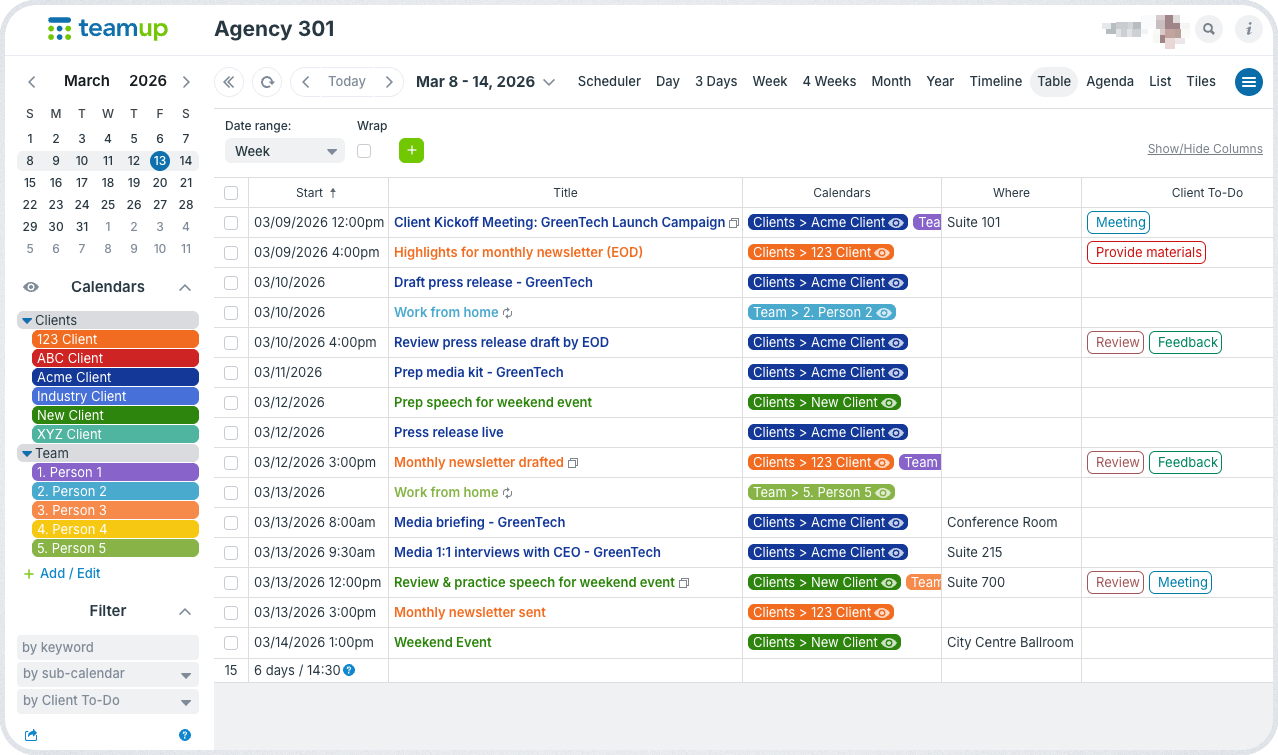The height and width of the screenshot is (755, 1278).
Task: Click the share icon at sidebar bottom
Action: [x=31, y=735]
